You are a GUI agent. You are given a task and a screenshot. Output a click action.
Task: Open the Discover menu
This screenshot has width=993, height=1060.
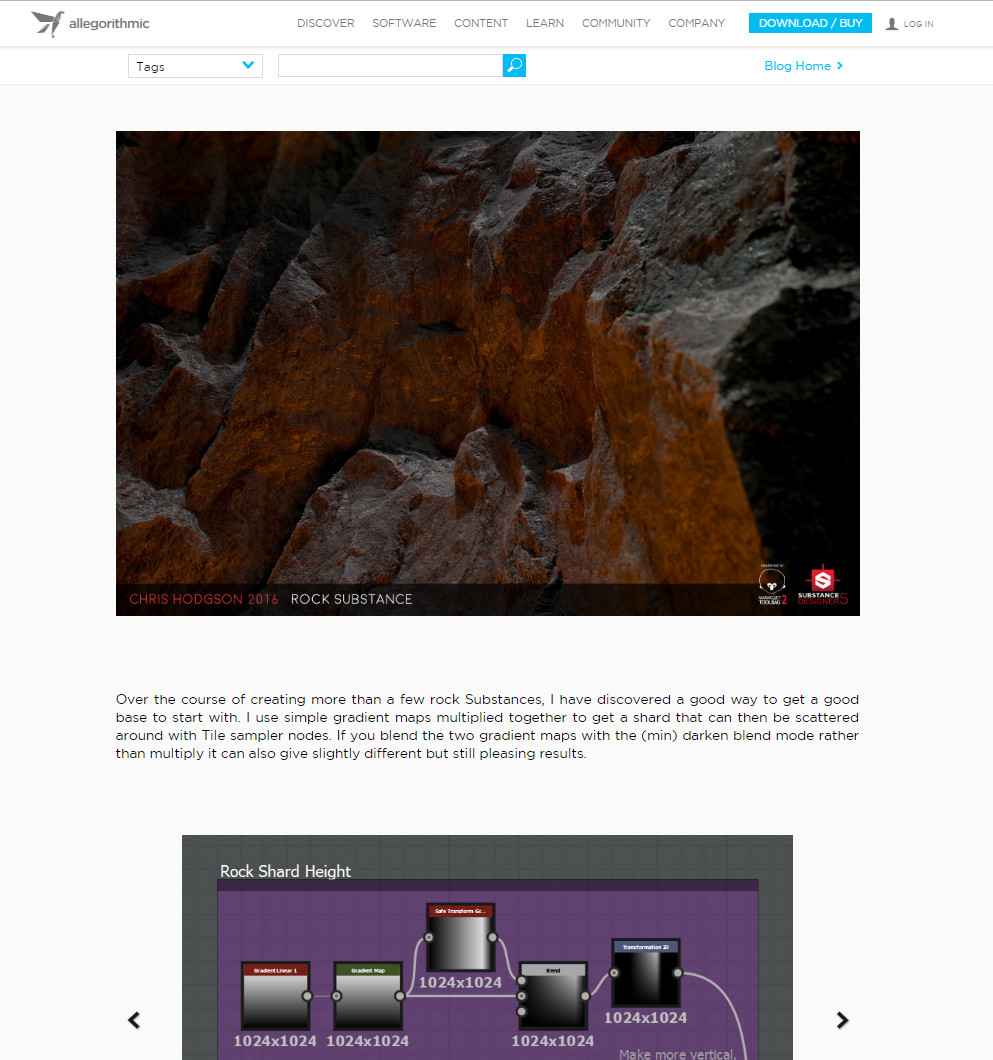[x=326, y=23]
